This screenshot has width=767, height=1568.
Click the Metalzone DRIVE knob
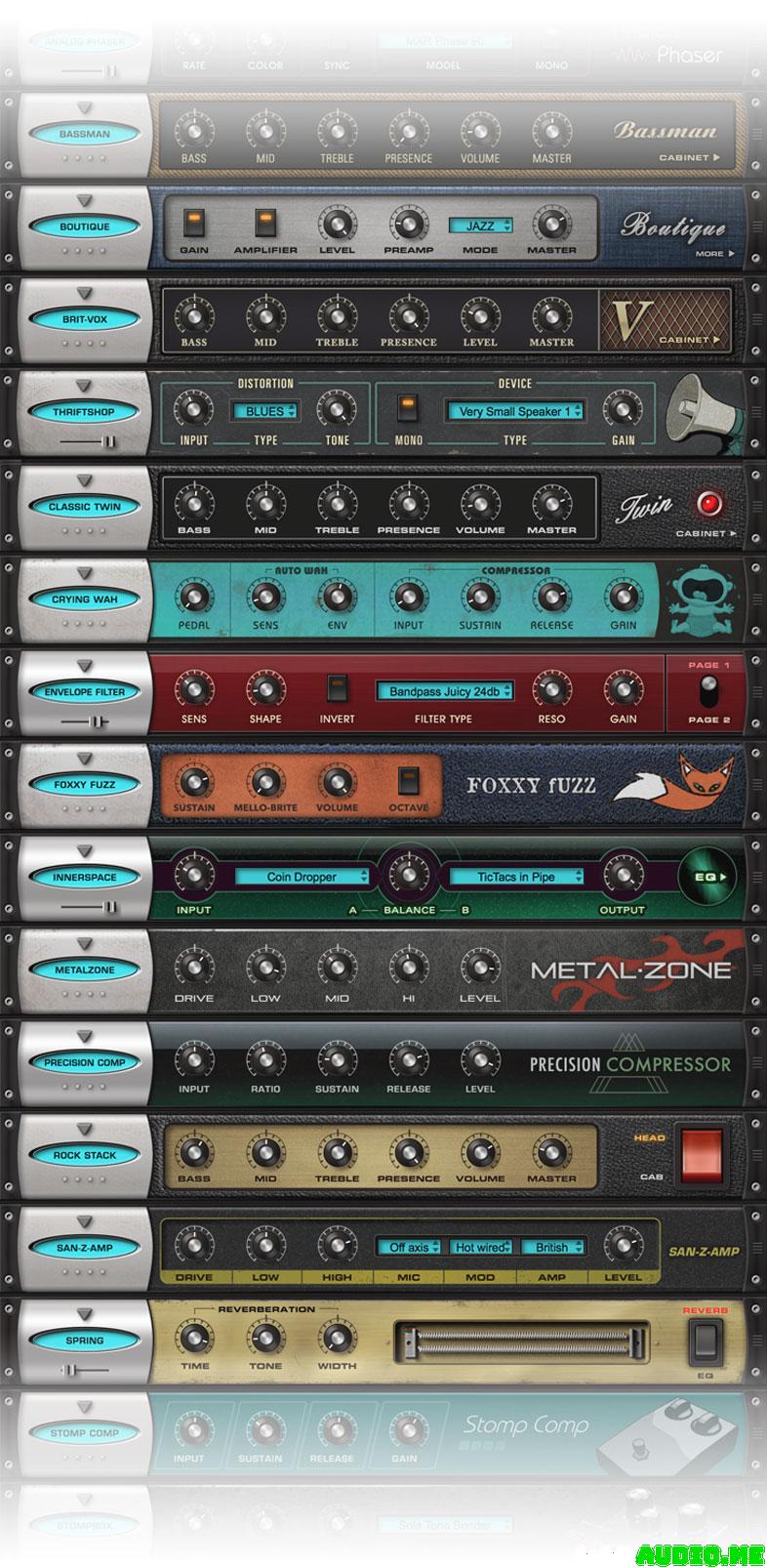tap(193, 969)
